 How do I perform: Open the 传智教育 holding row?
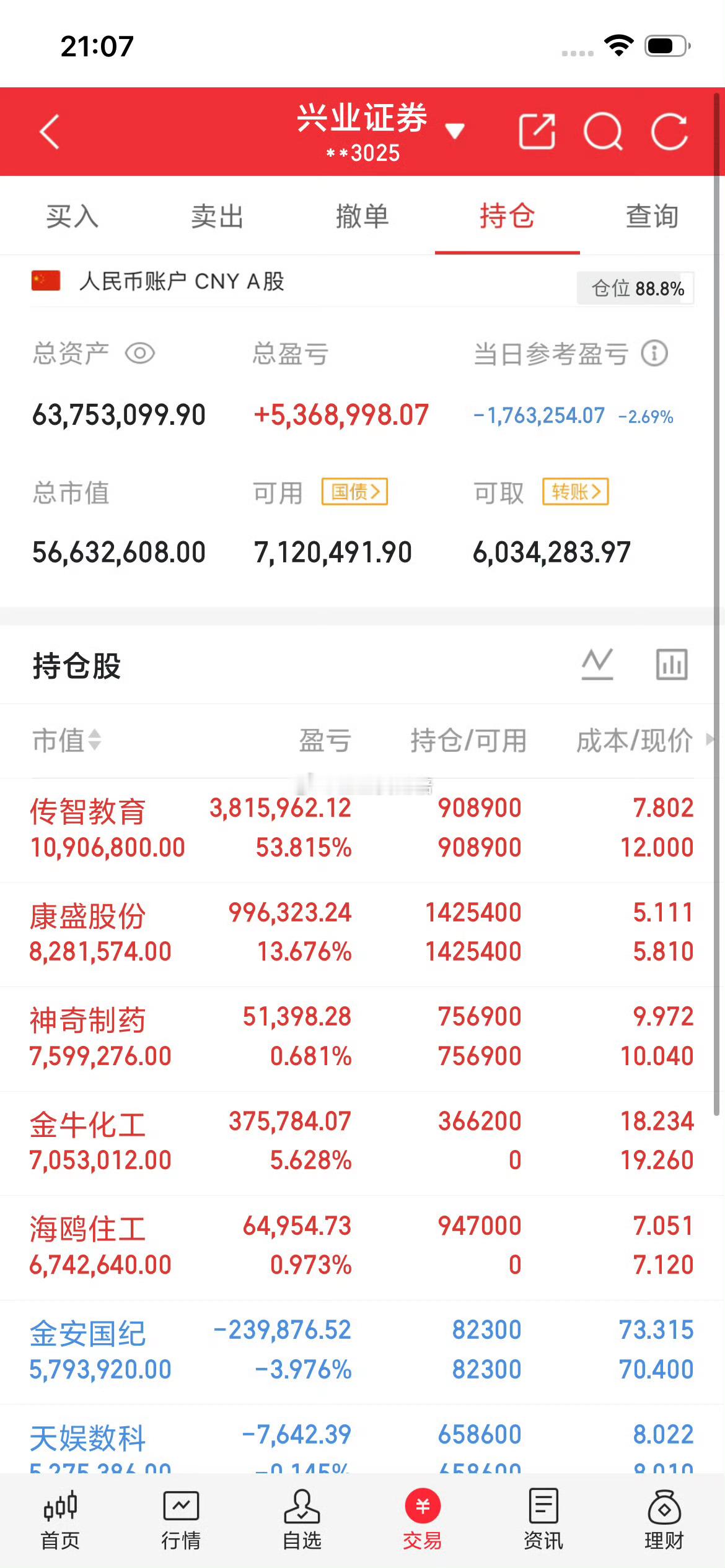coord(362,829)
